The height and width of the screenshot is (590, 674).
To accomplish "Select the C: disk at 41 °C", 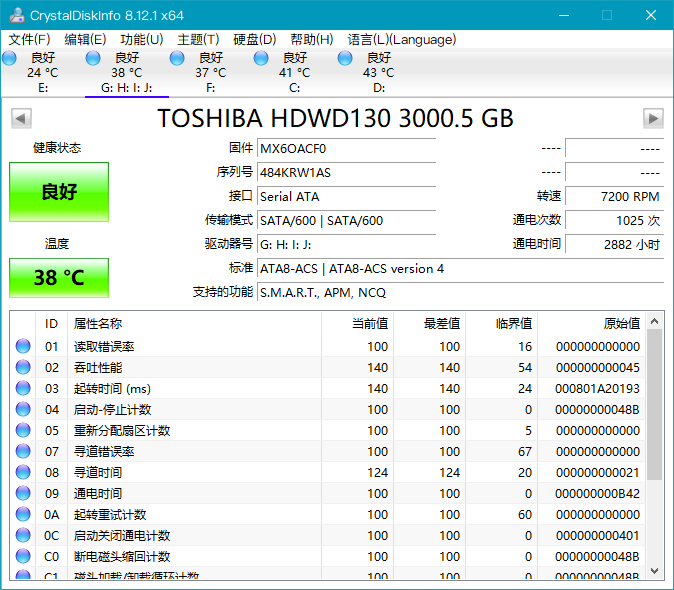I will point(294,73).
